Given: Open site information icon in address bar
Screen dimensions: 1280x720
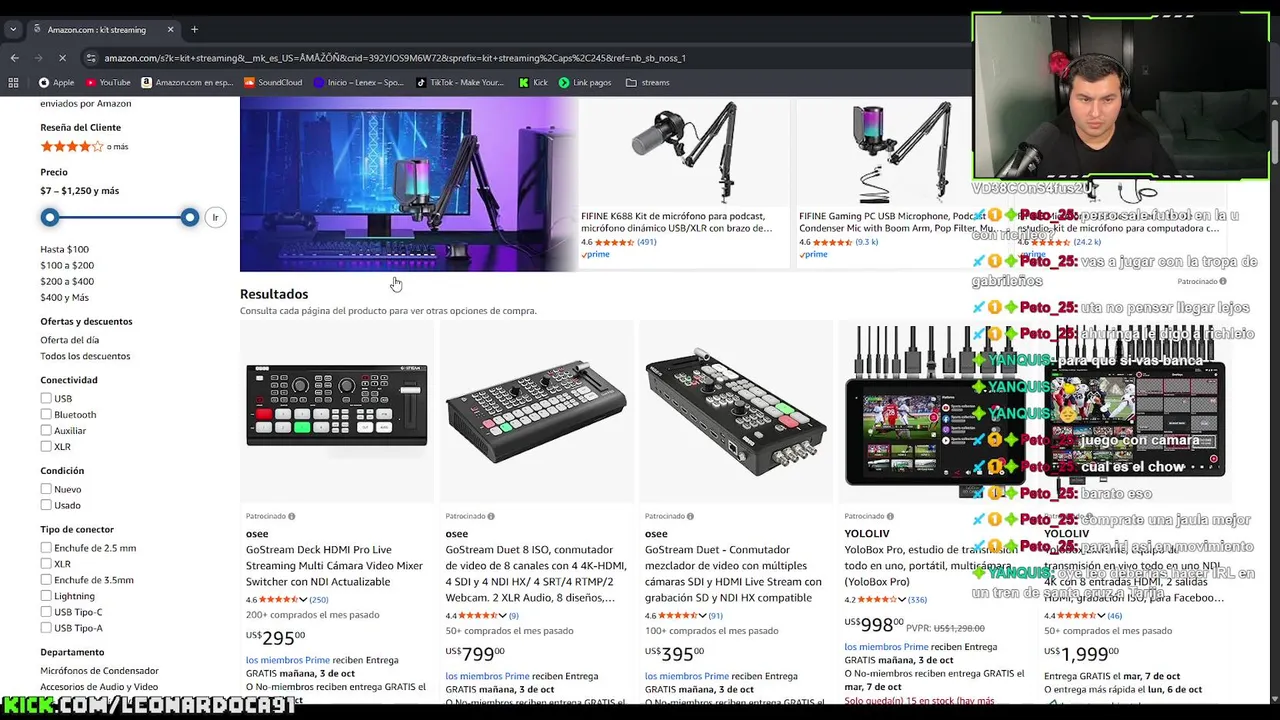Looking at the screenshot, I should [x=91, y=58].
